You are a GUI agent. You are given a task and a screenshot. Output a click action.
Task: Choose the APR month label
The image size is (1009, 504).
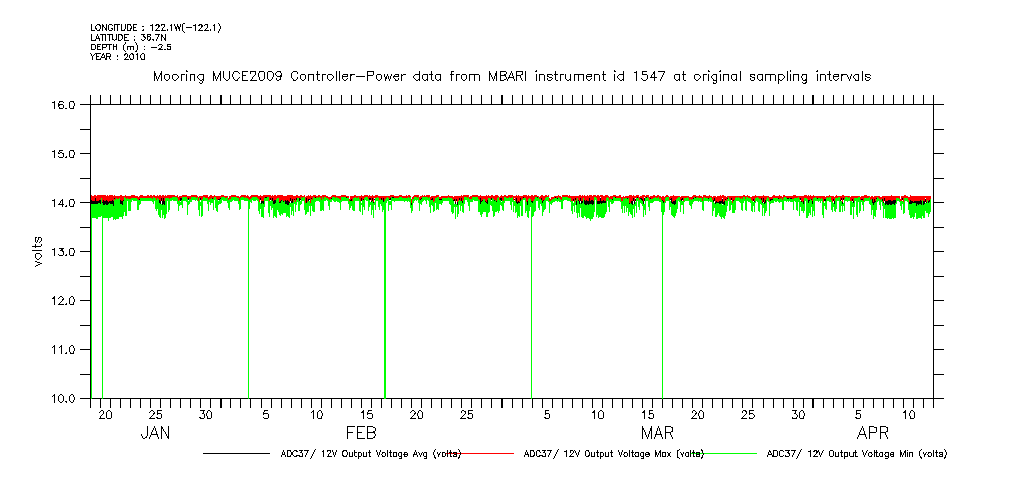[x=873, y=433]
